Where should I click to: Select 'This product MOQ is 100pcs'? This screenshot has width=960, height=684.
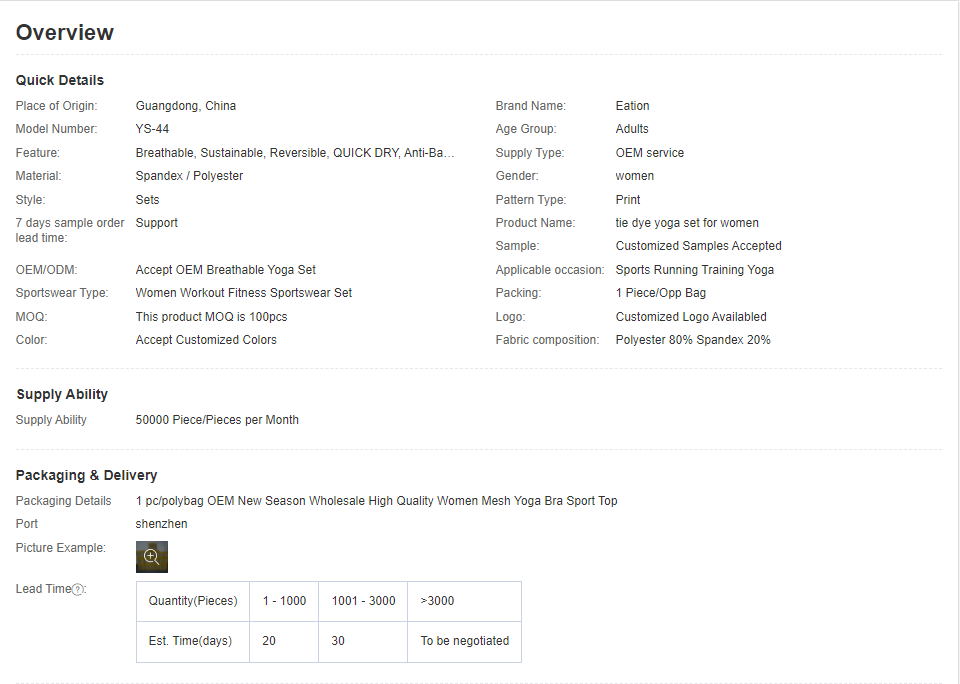click(211, 317)
